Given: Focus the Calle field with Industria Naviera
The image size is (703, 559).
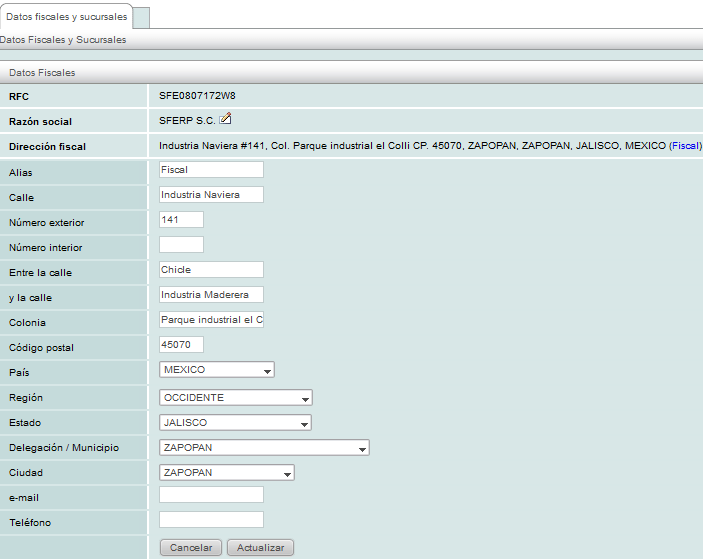Looking at the screenshot, I should pyautogui.click(x=211, y=195).
